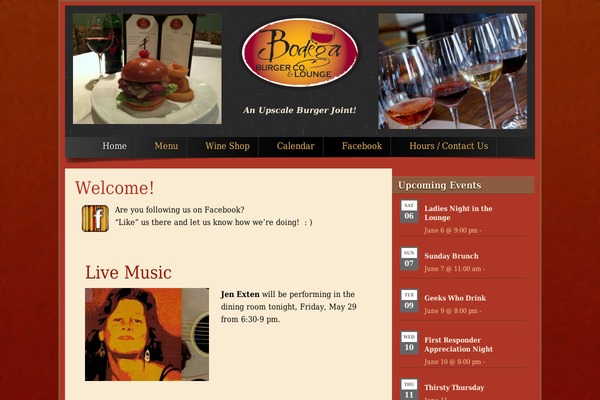Click the Bodega Burger Co. logo
The width and height of the screenshot is (600, 400).
tap(300, 52)
